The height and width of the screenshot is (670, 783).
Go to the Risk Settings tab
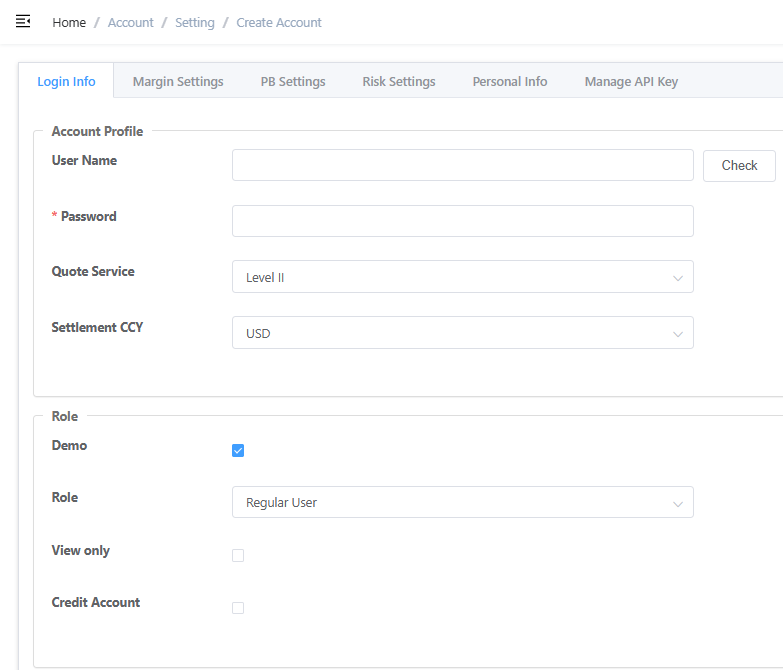click(x=398, y=81)
